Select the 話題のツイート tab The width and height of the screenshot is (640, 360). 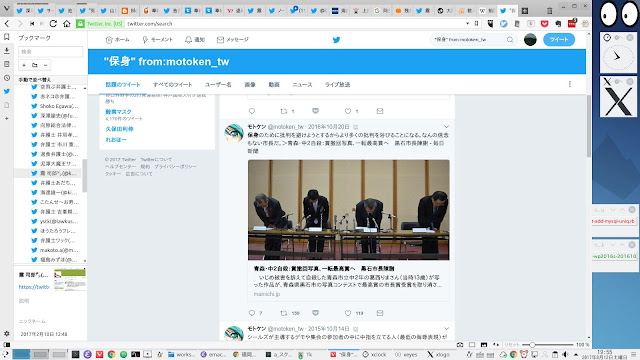click(x=123, y=84)
